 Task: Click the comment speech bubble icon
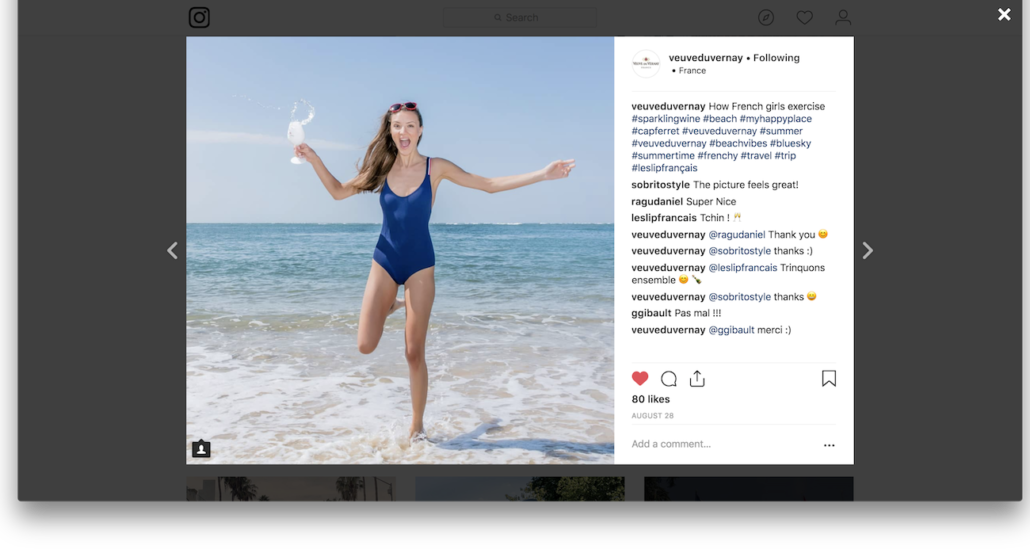coord(669,378)
